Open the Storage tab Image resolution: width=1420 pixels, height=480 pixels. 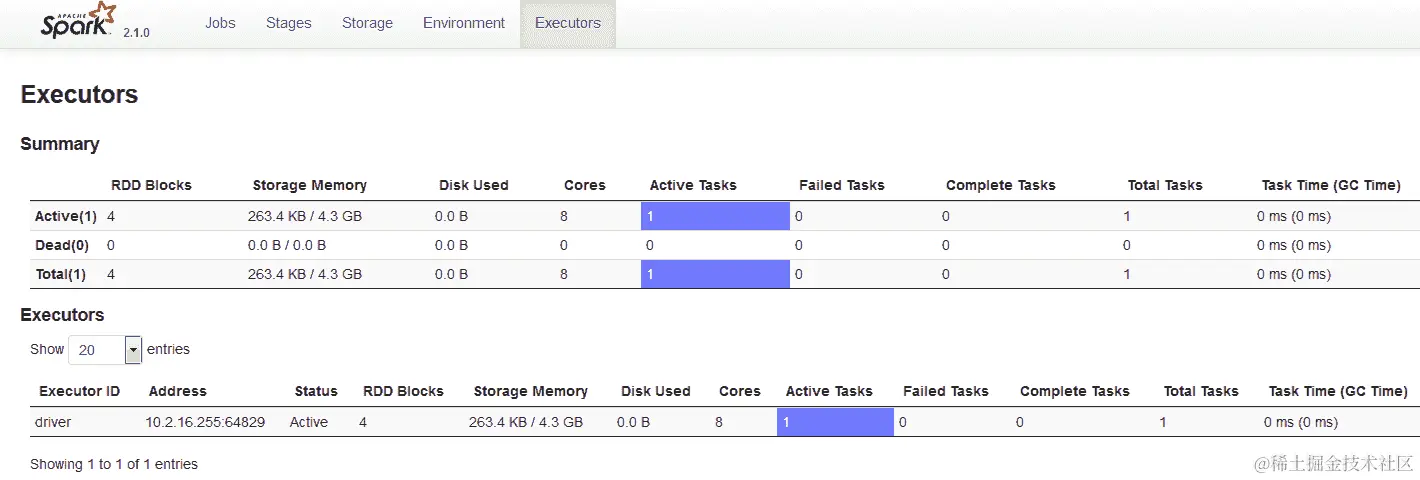[367, 23]
